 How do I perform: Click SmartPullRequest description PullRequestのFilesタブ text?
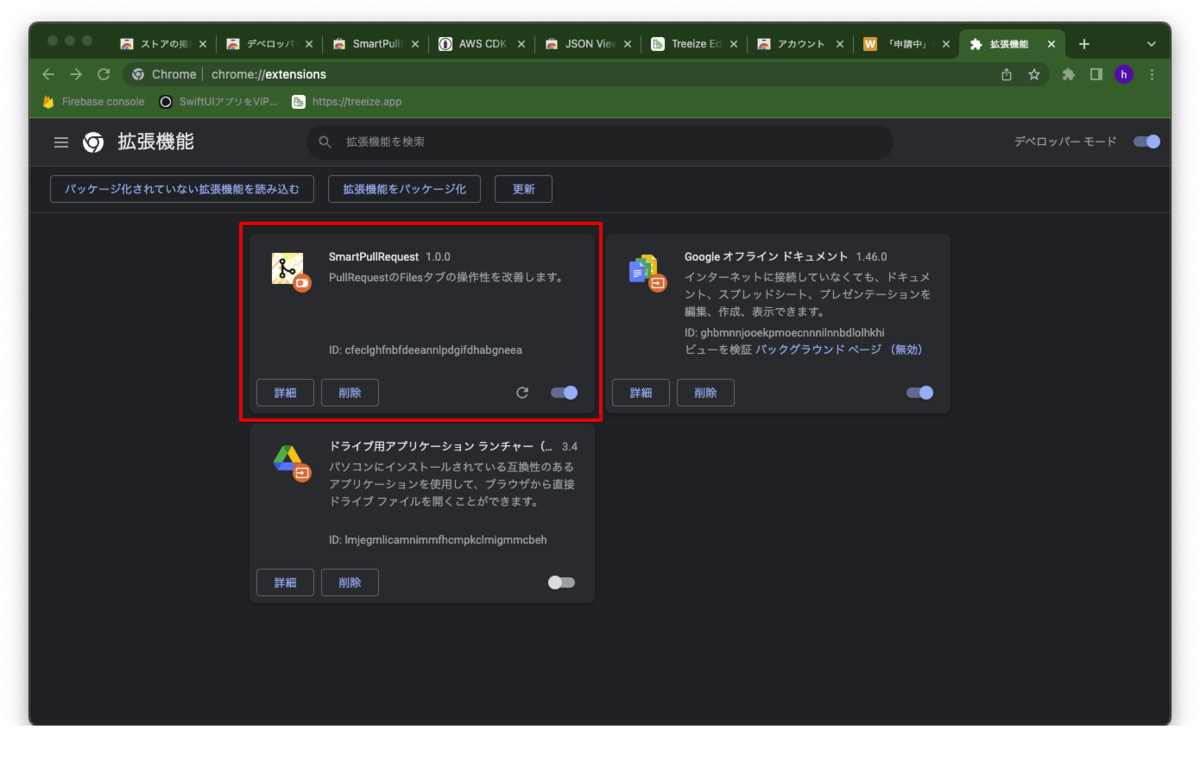(446, 277)
